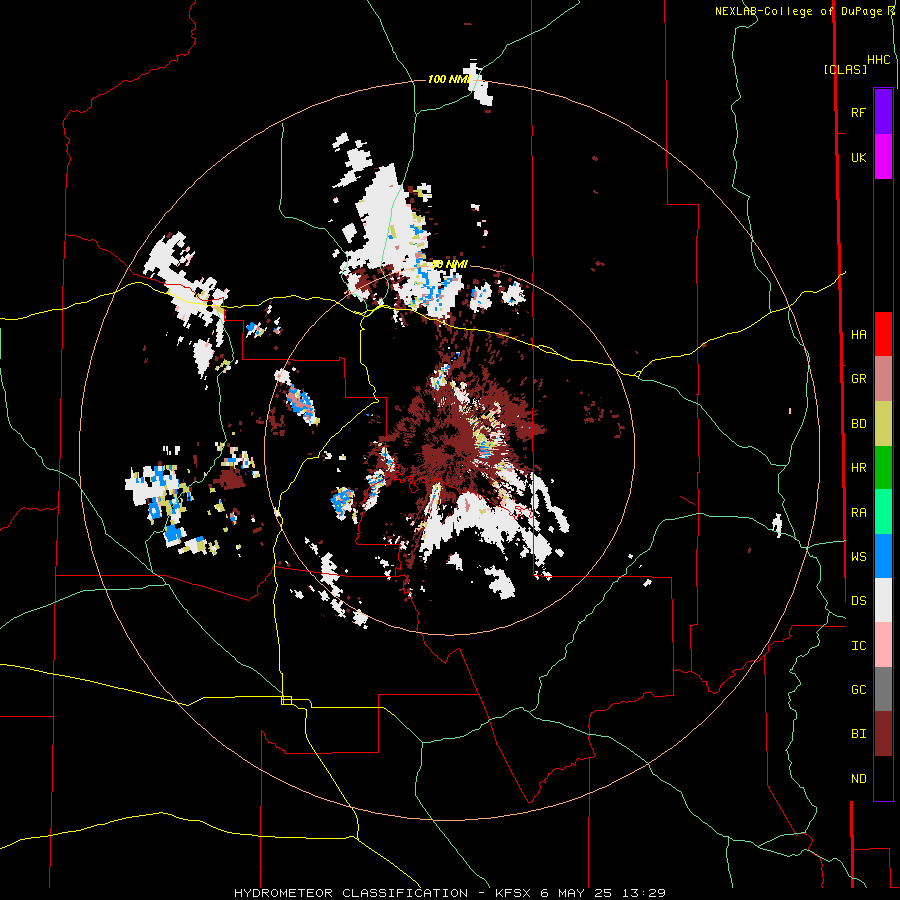
Task: Click the UK legend label
Action: pos(858,158)
